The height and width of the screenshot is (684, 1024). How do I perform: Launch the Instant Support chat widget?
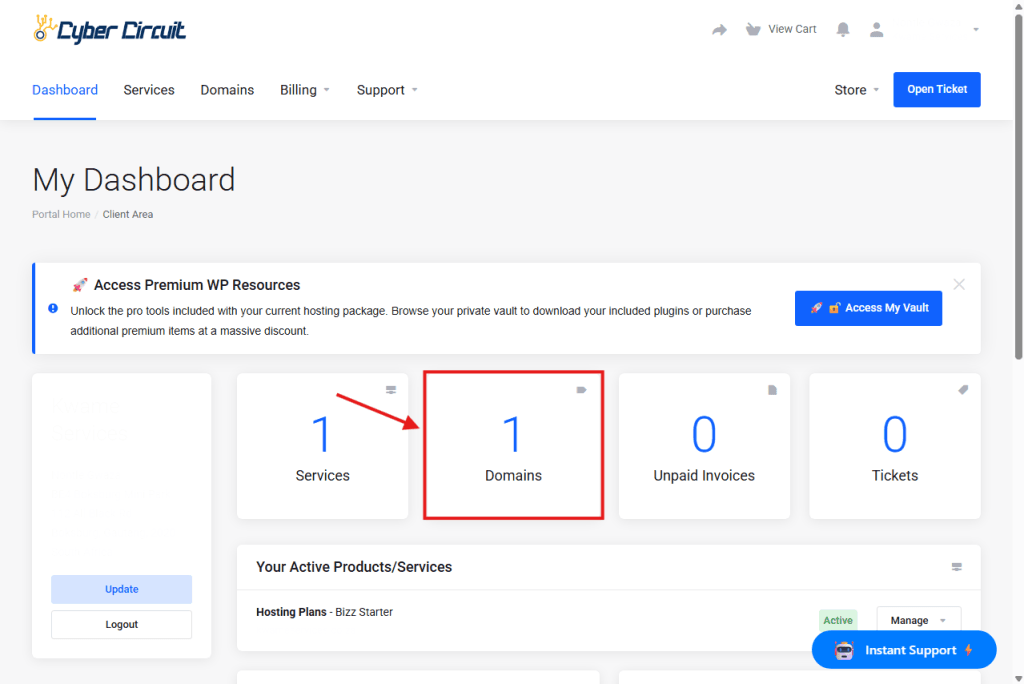(904, 650)
